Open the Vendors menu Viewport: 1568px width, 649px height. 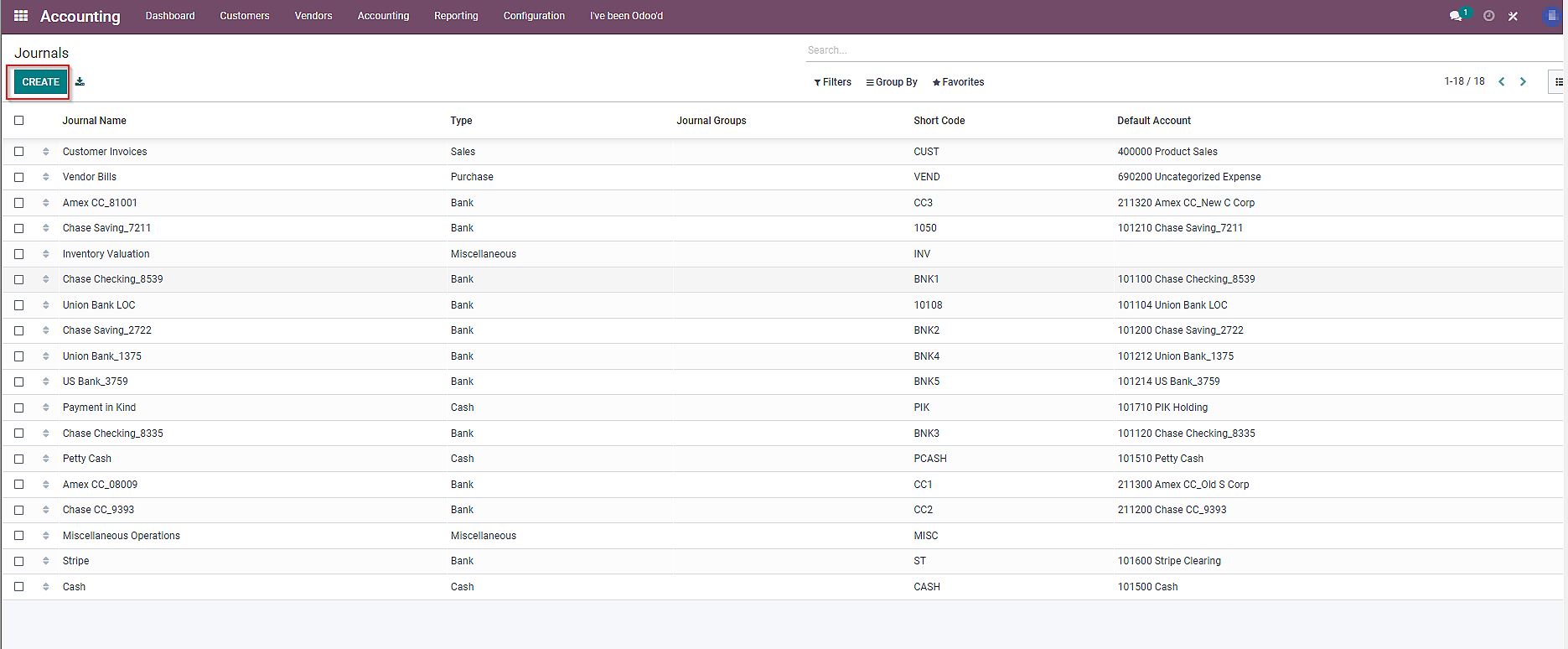tap(313, 16)
